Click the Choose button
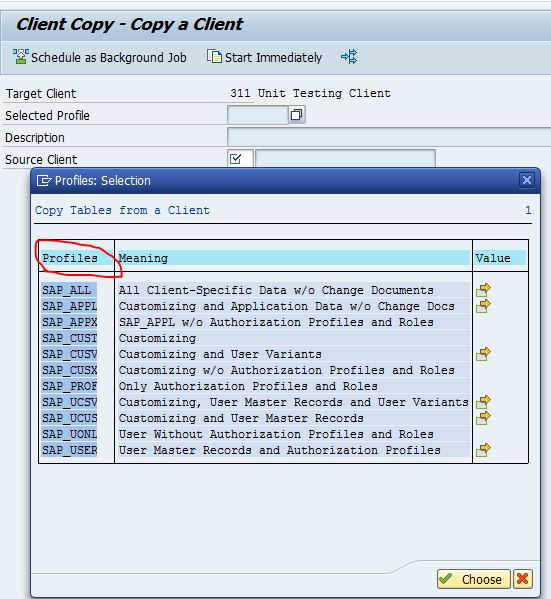This screenshot has width=551, height=599. coord(473,579)
